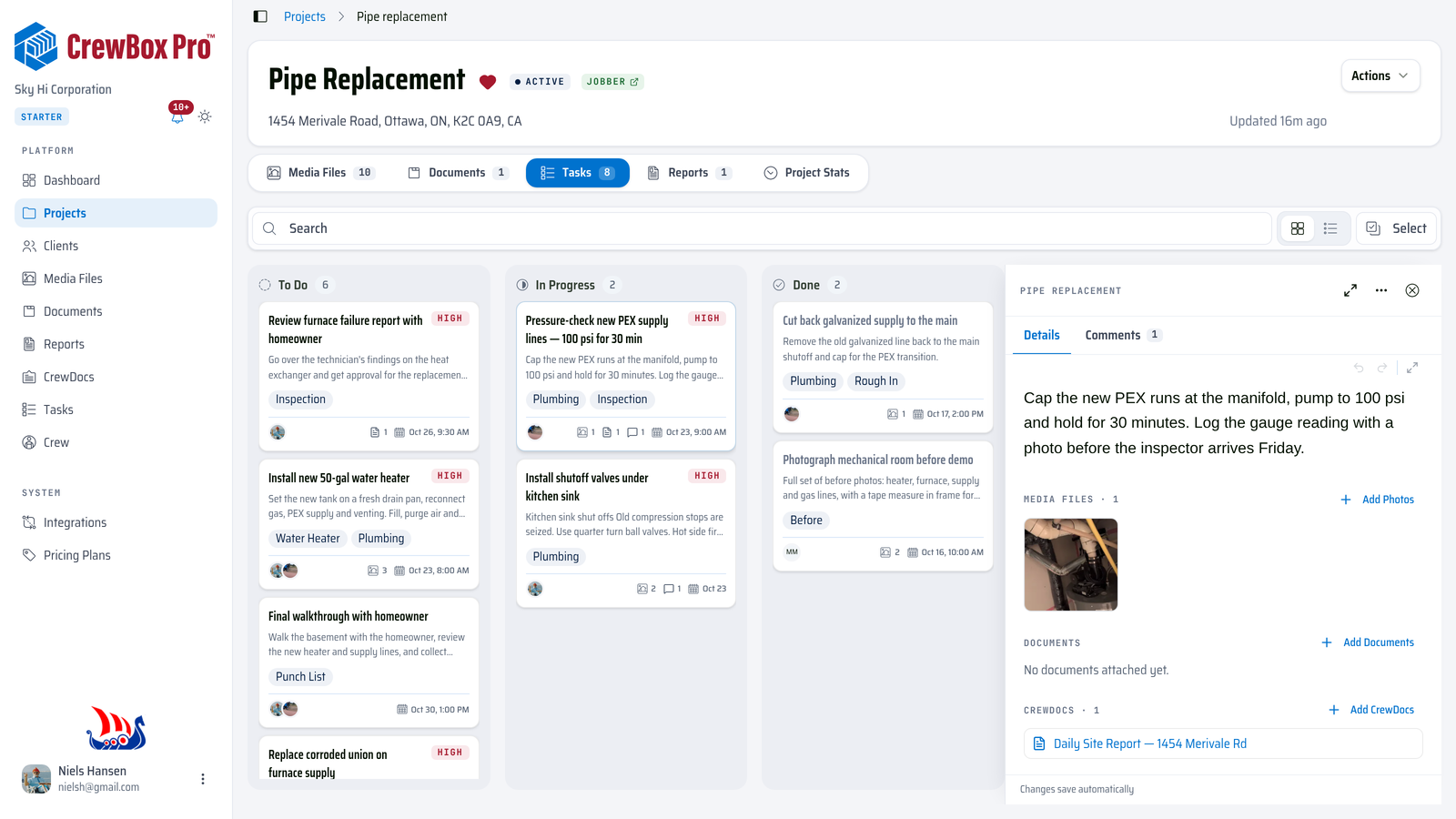
Task: Click the STARTER plan badge
Action: [42, 117]
